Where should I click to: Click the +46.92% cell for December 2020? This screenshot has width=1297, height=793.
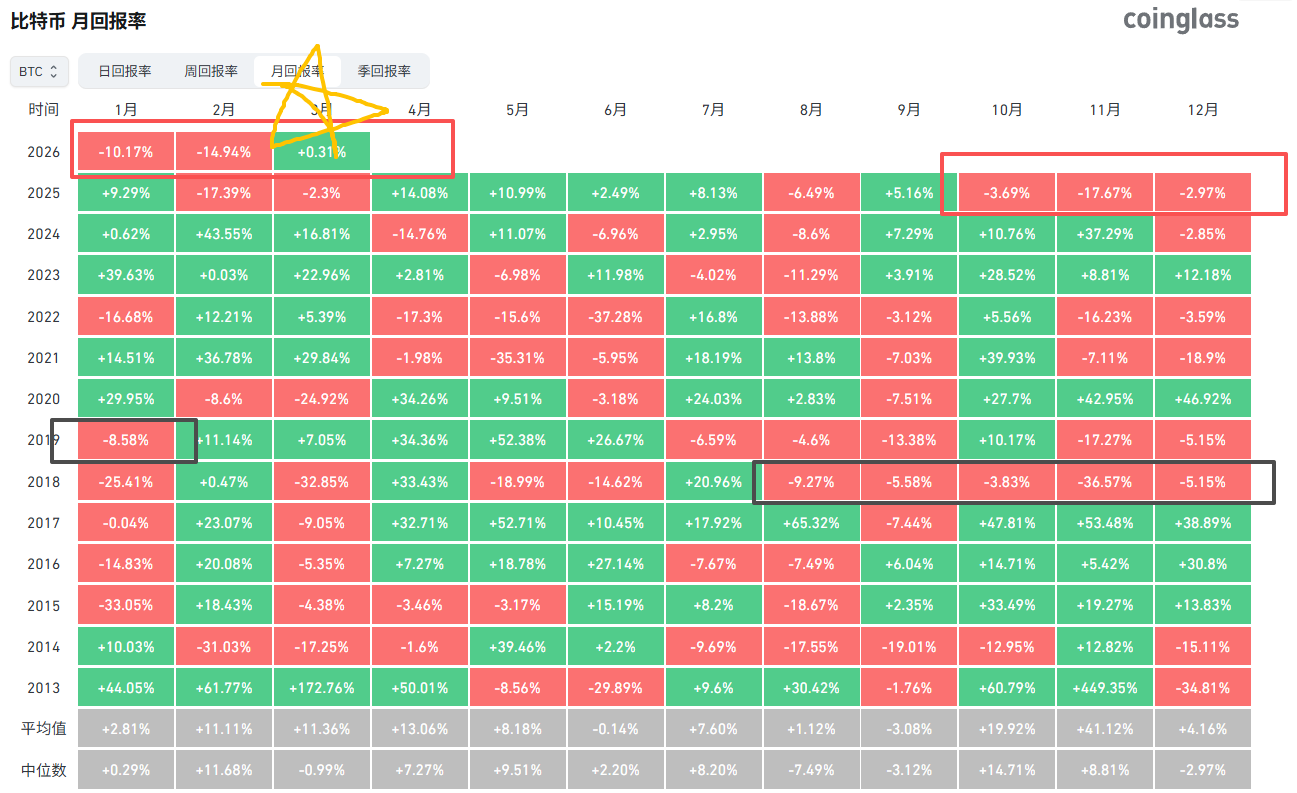click(x=1203, y=399)
